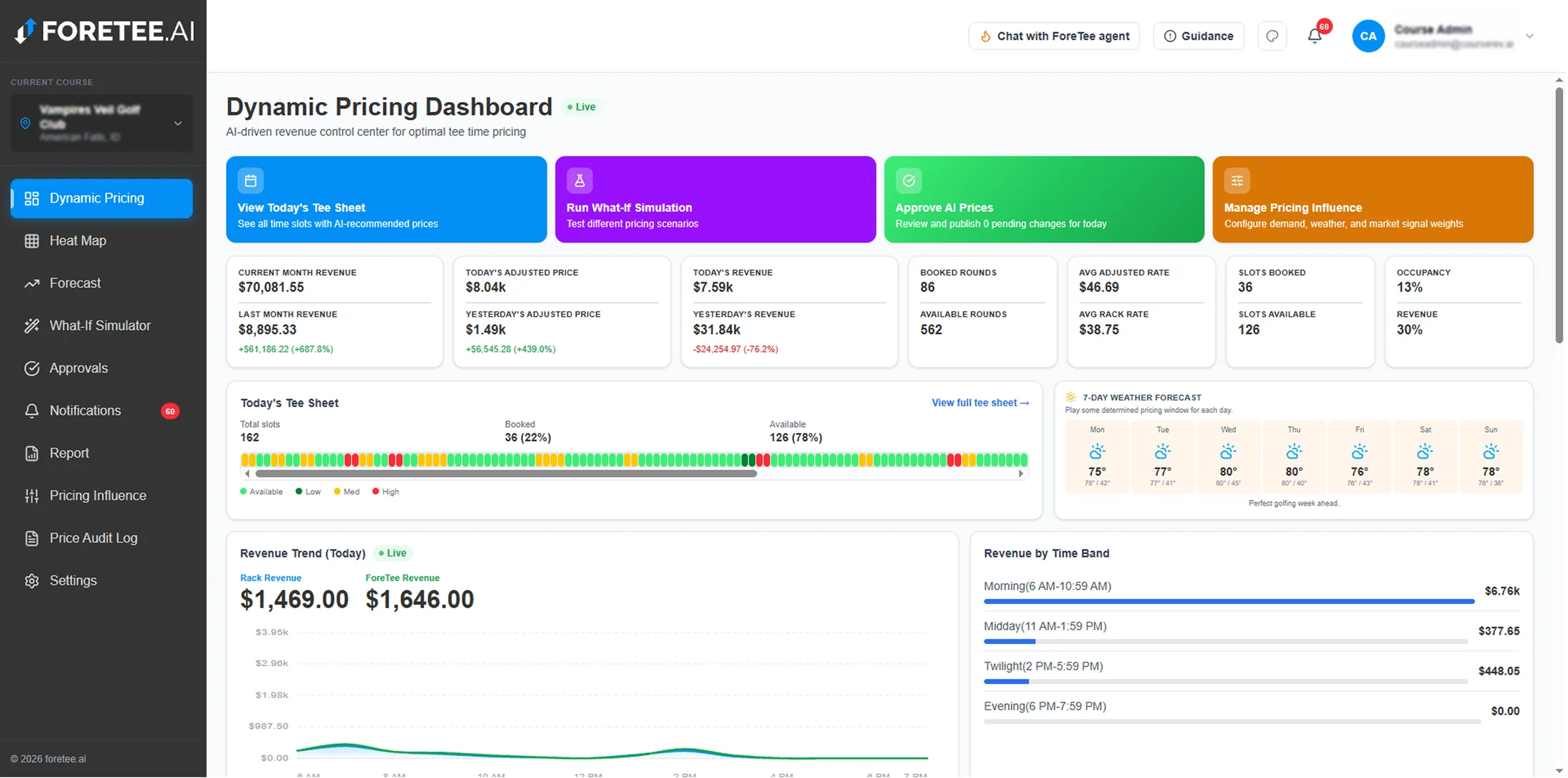The image size is (1568, 778).
Task: Click the Avg Adjusted Rate value $46.69
Action: [x=1098, y=287]
